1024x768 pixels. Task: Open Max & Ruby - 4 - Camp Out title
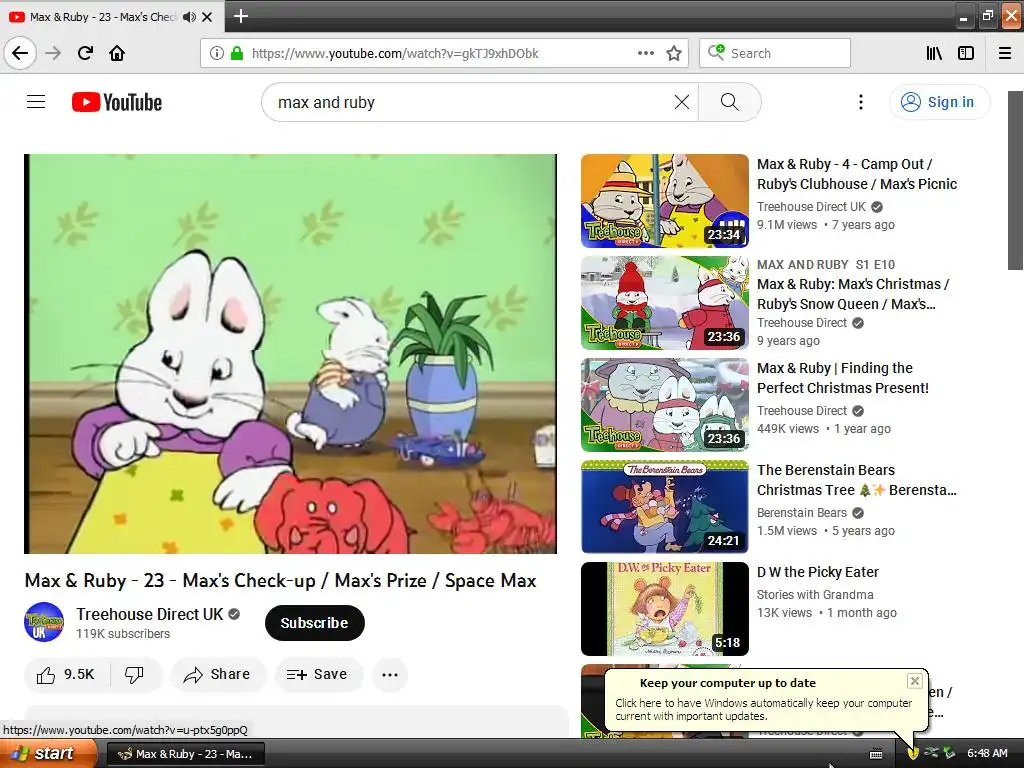(857, 174)
